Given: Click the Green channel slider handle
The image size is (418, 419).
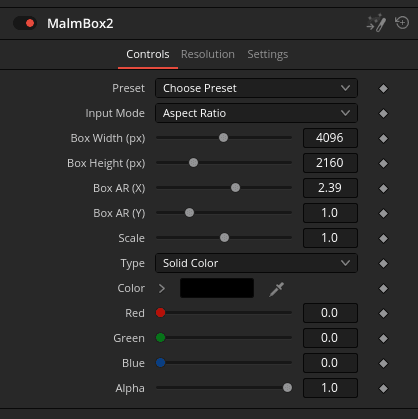Looking at the screenshot, I should click(160, 338).
